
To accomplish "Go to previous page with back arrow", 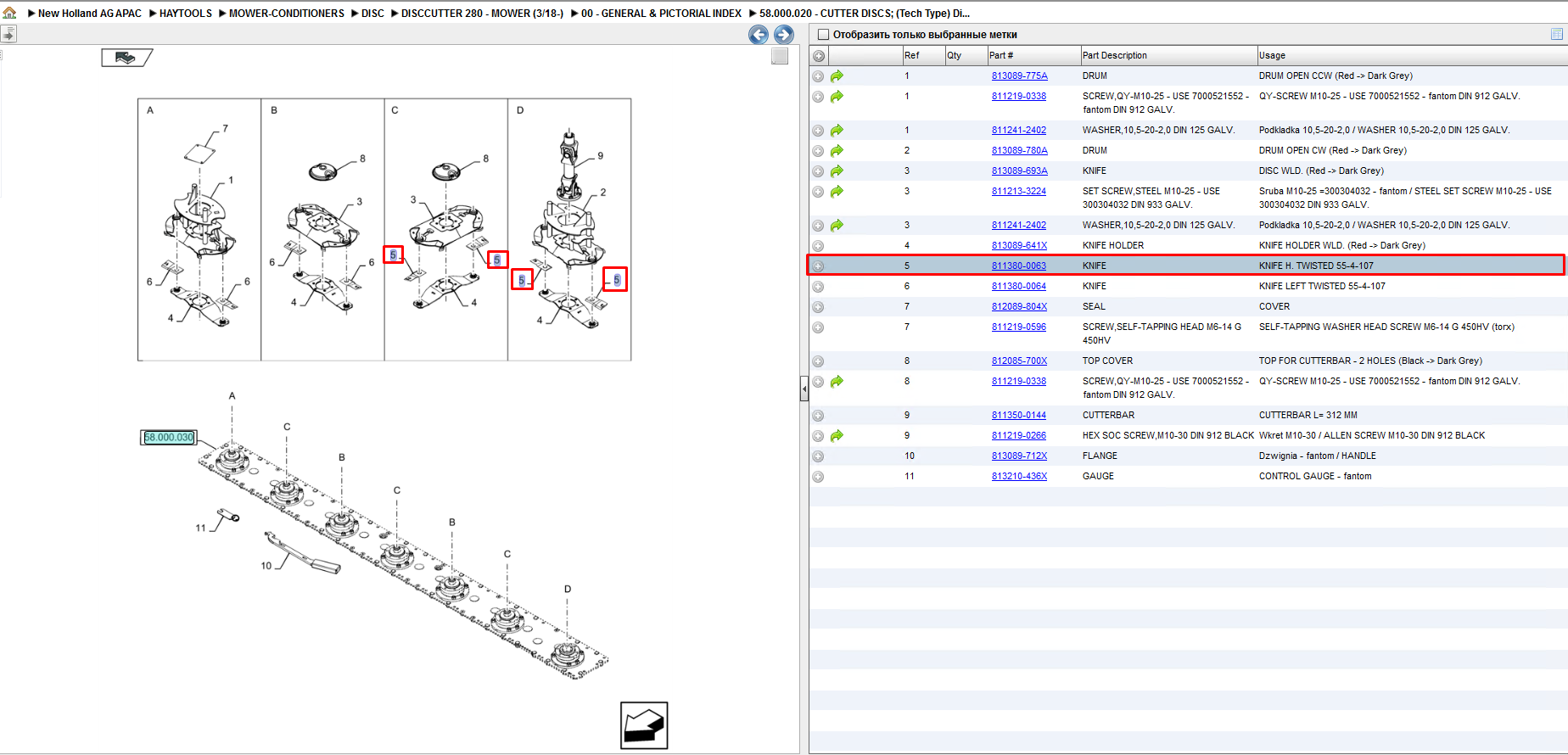I will coord(759,35).
